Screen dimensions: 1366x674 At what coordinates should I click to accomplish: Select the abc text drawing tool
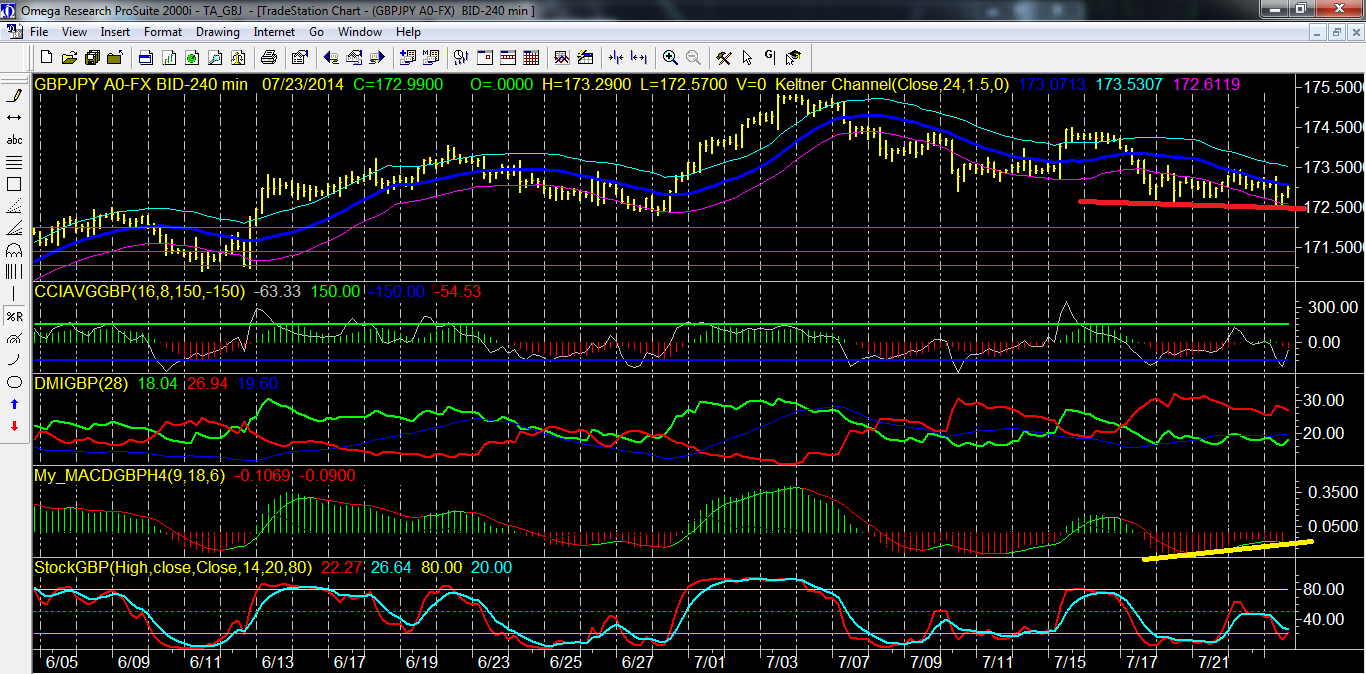[14, 140]
